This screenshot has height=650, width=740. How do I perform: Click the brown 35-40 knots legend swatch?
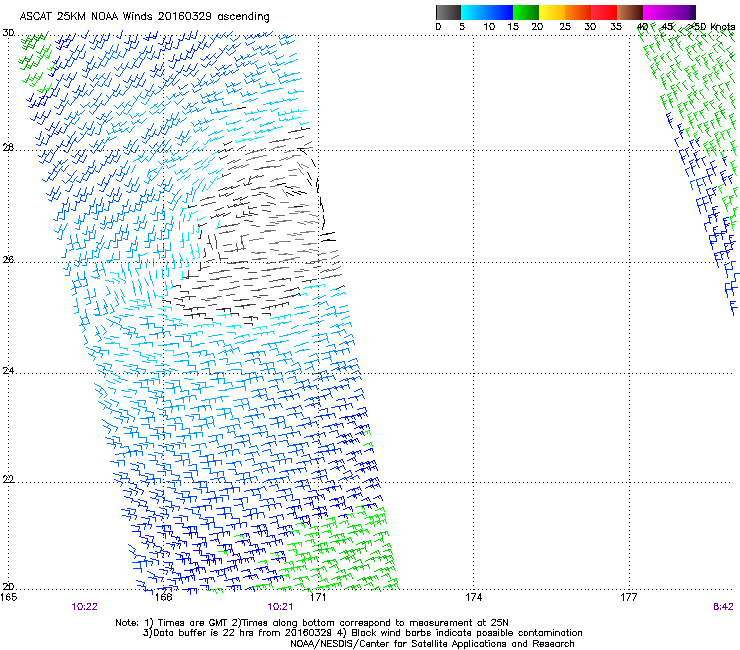tap(630, 12)
